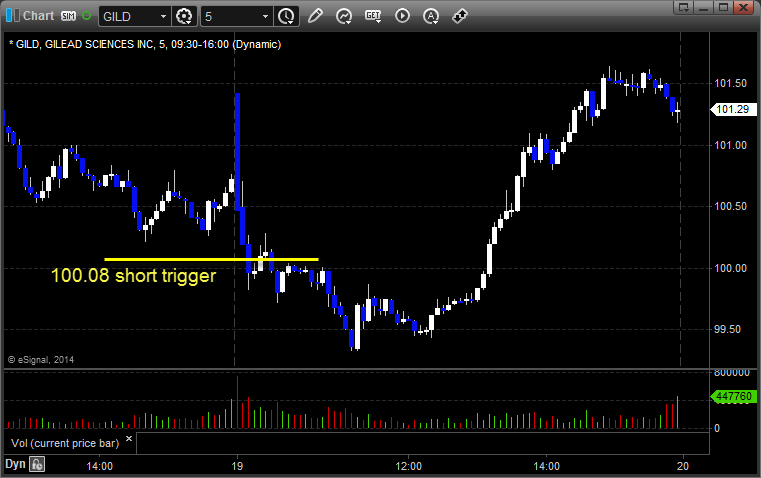The image size is (761, 478).
Task: Click the SIM mode indicator badge
Action: 68,16
